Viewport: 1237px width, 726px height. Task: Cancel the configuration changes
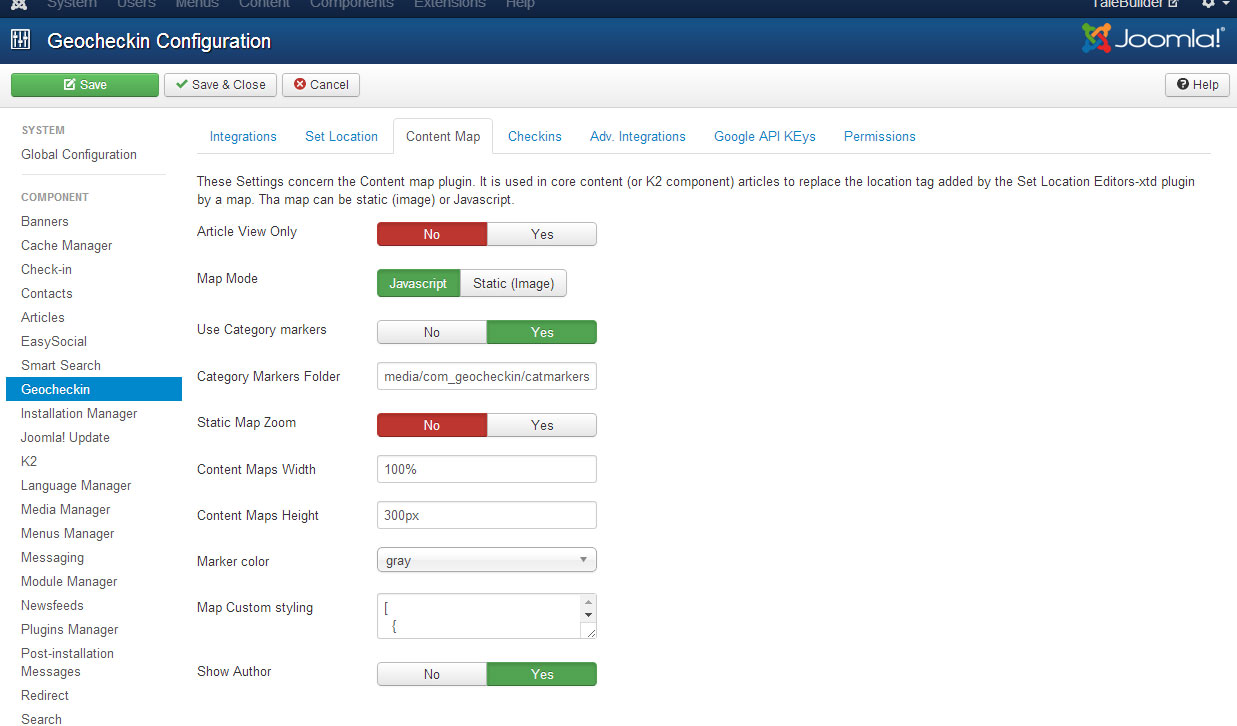coord(321,85)
